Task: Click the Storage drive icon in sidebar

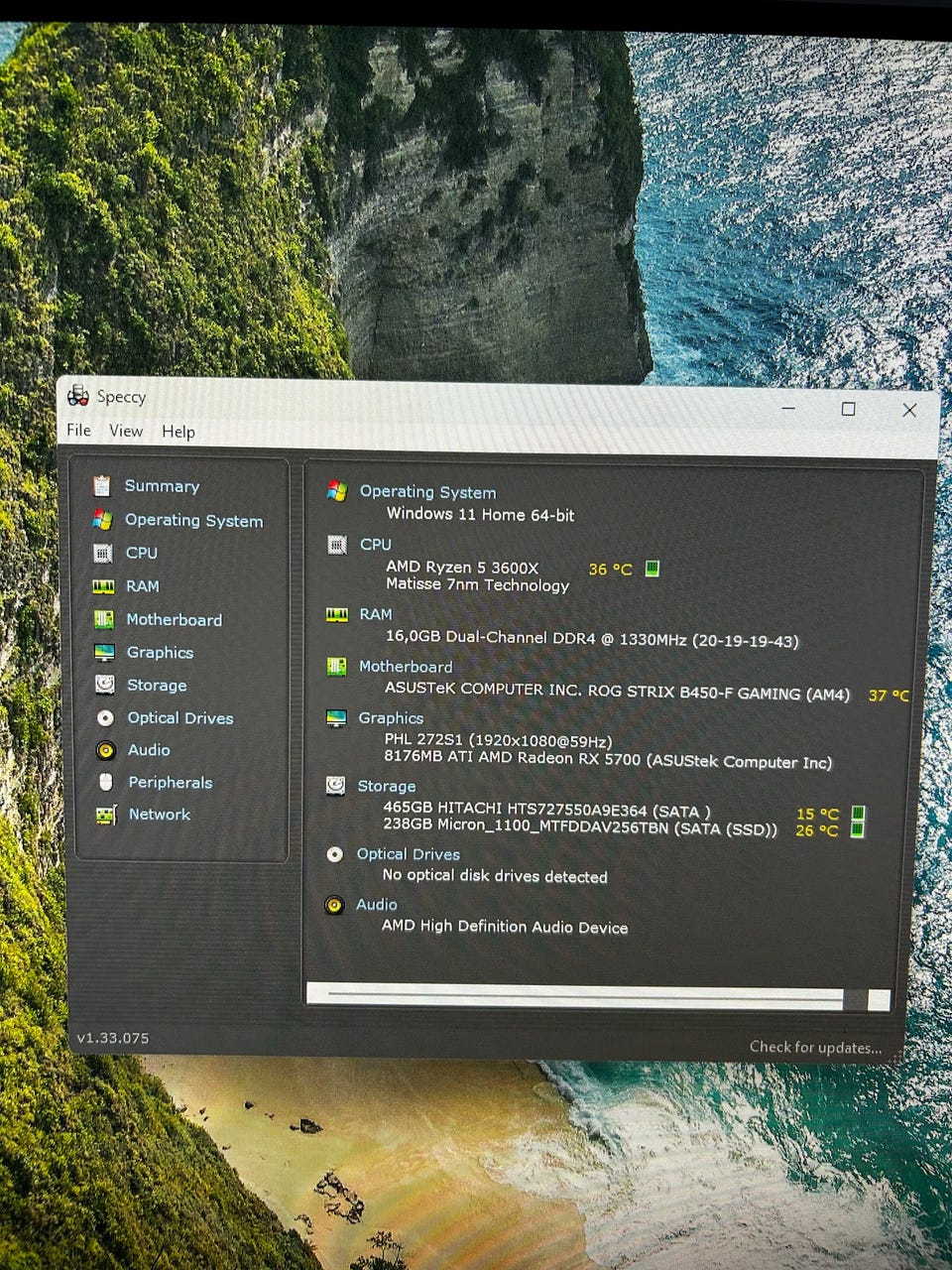Action: 104,685
